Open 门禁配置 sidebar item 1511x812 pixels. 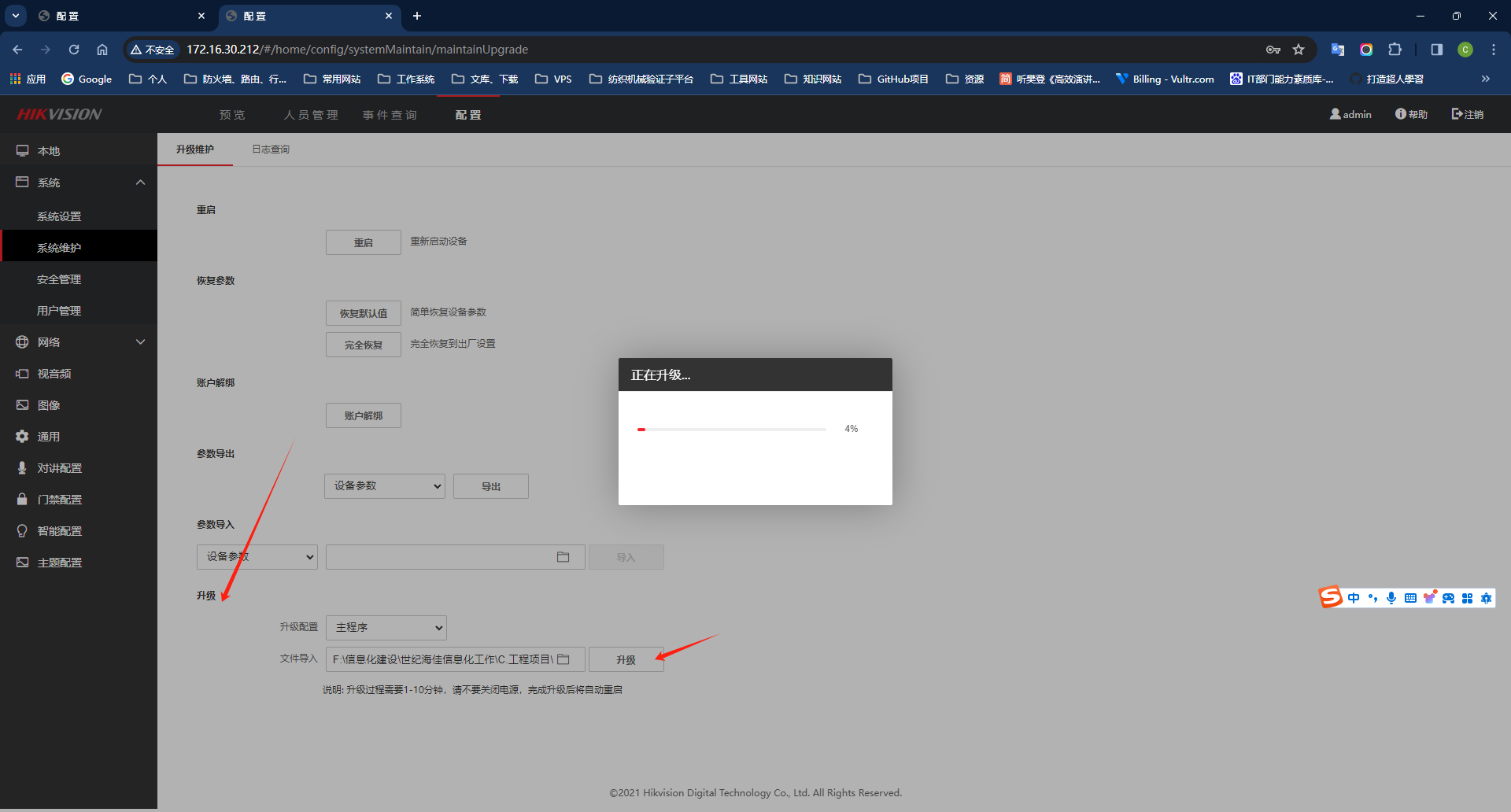point(79,499)
